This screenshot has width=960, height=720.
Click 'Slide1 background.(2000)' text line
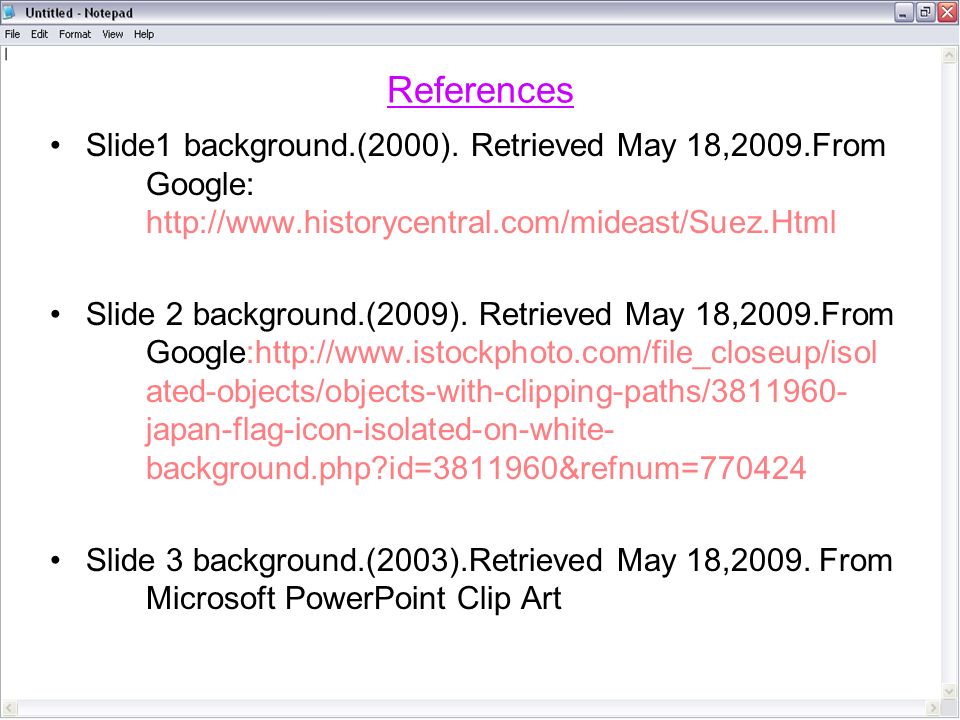tap(486, 146)
